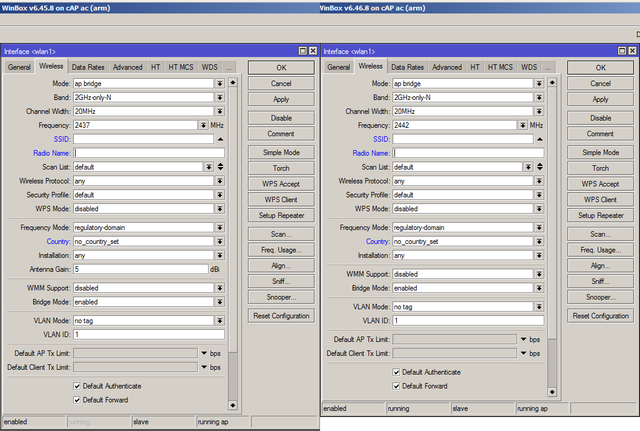
Task: Open Channel Width dropdown in right window
Action: tap(539, 111)
